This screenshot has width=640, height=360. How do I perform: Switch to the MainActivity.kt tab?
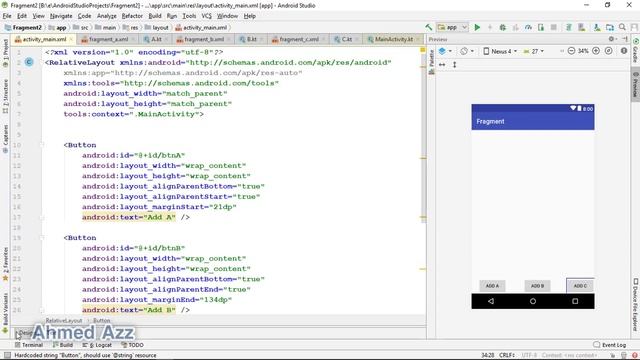(394, 39)
